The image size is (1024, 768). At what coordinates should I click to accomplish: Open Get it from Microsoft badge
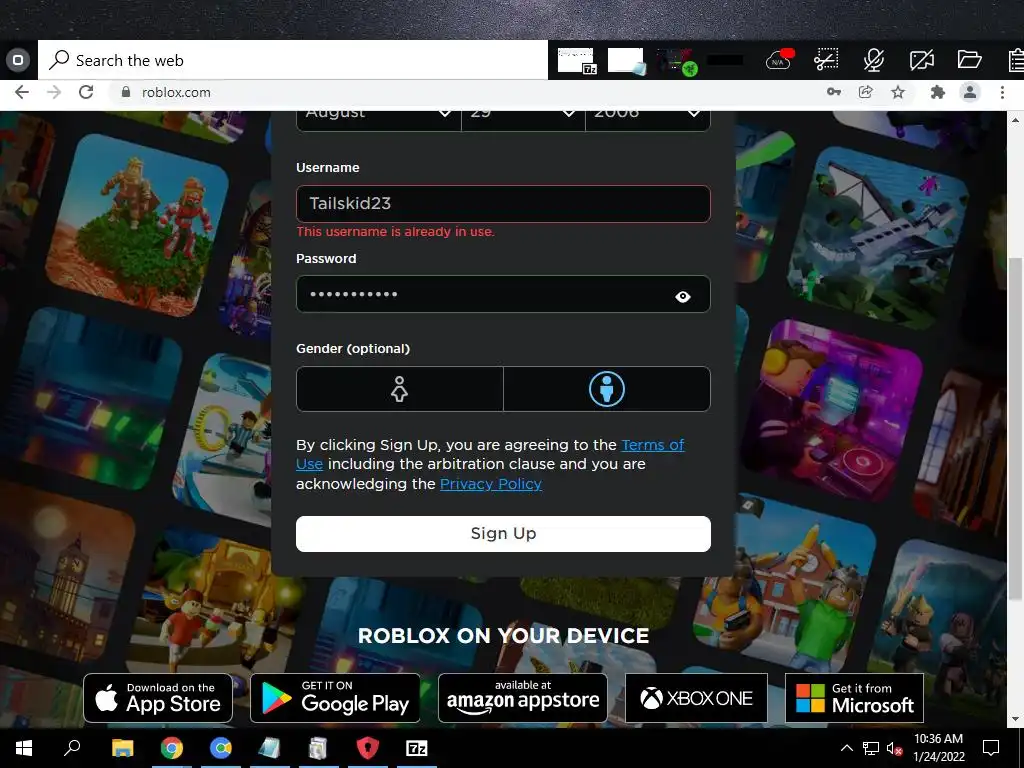[854, 698]
